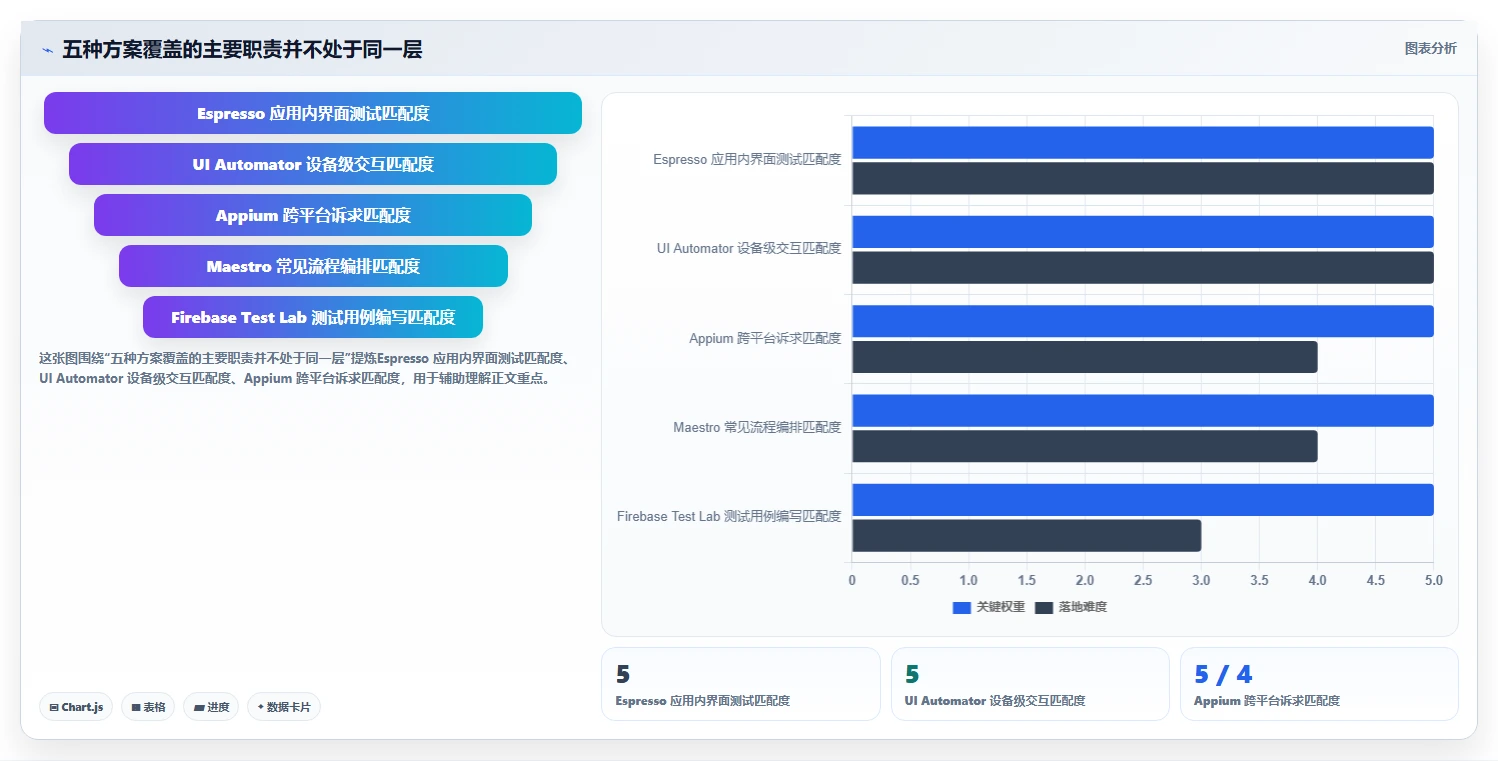The height and width of the screenshot is (761, 1498).
Task: Click Espresso blue 关键权重 chart bar
Action: coord(1143,142)
